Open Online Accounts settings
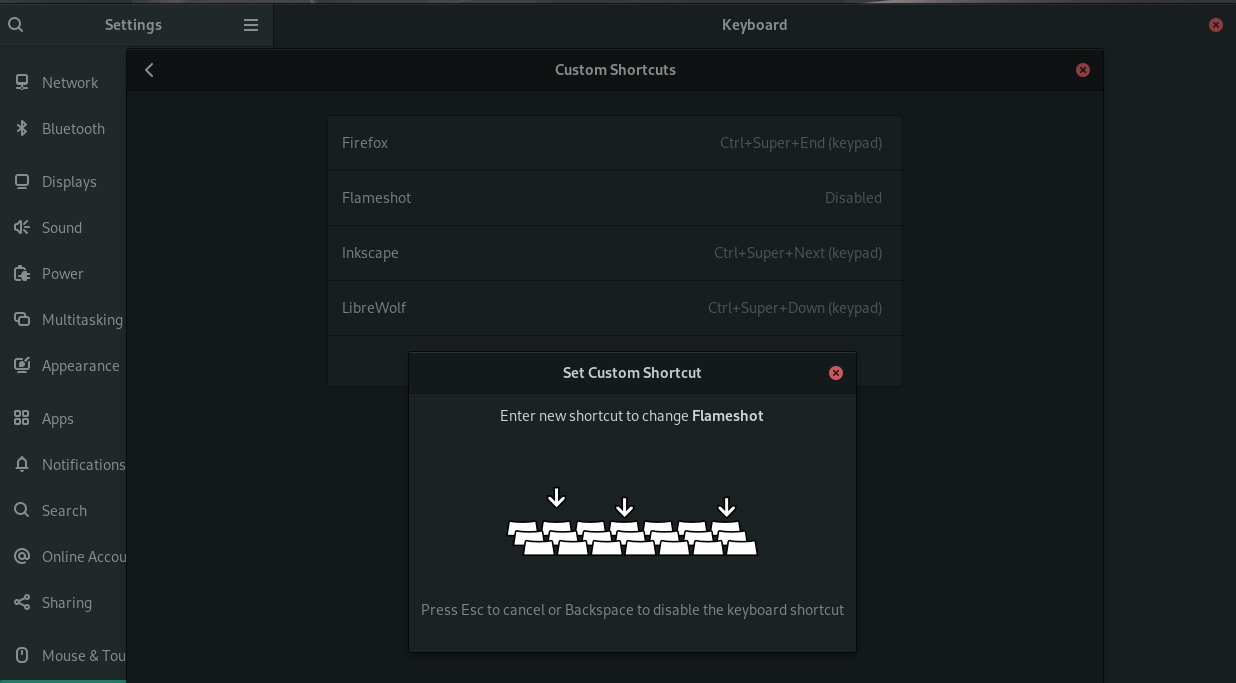 83,557
